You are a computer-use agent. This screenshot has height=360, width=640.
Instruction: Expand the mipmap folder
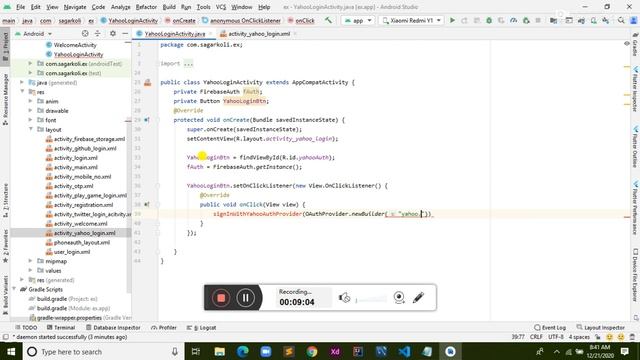point(30,261)
